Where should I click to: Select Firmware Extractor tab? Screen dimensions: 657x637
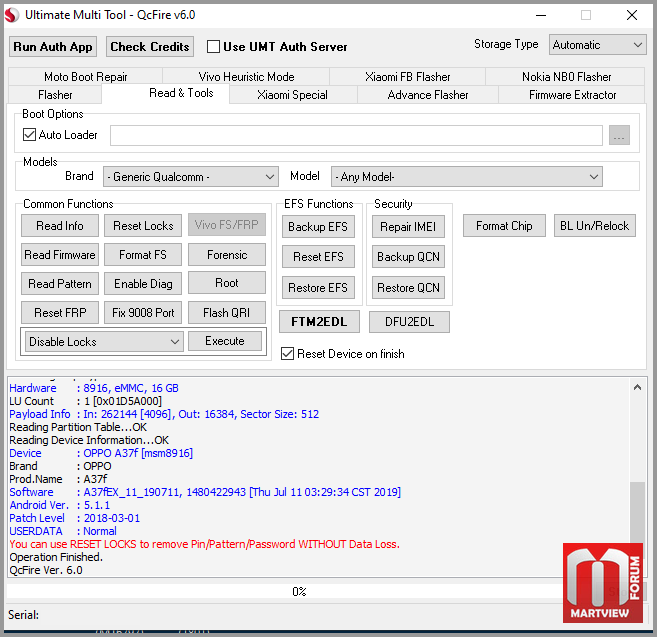[x=572, y=95]
